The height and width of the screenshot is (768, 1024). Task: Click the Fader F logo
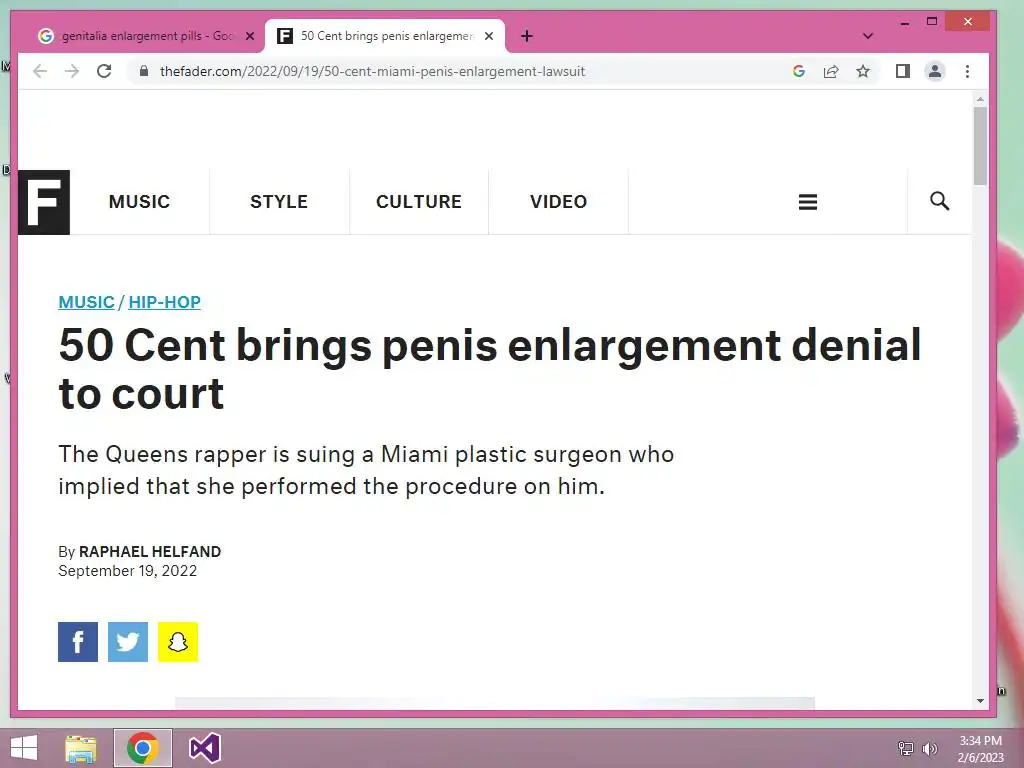tap(44, 202)
